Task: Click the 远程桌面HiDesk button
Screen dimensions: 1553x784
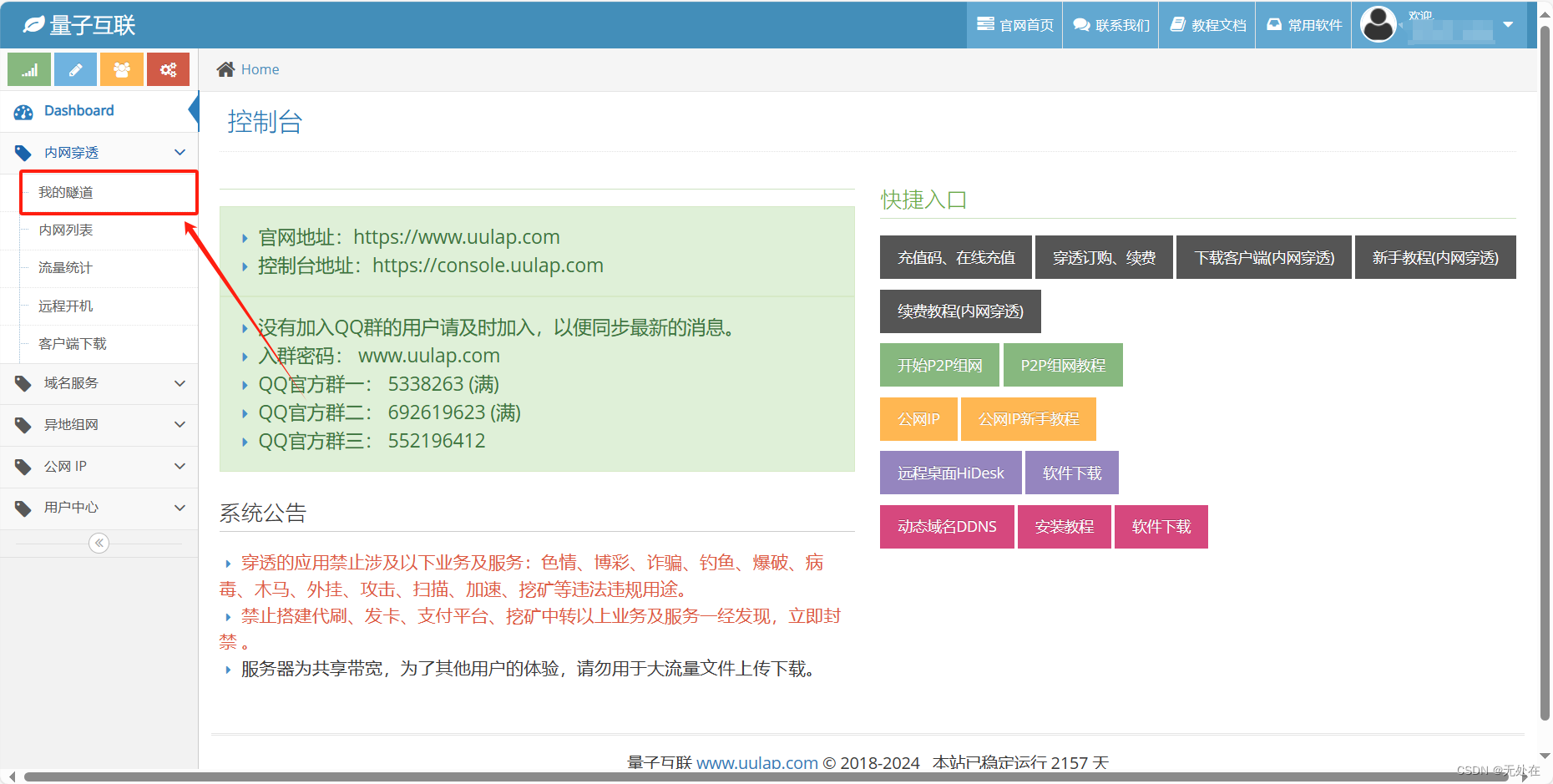Action: click(x=951, y=473)
